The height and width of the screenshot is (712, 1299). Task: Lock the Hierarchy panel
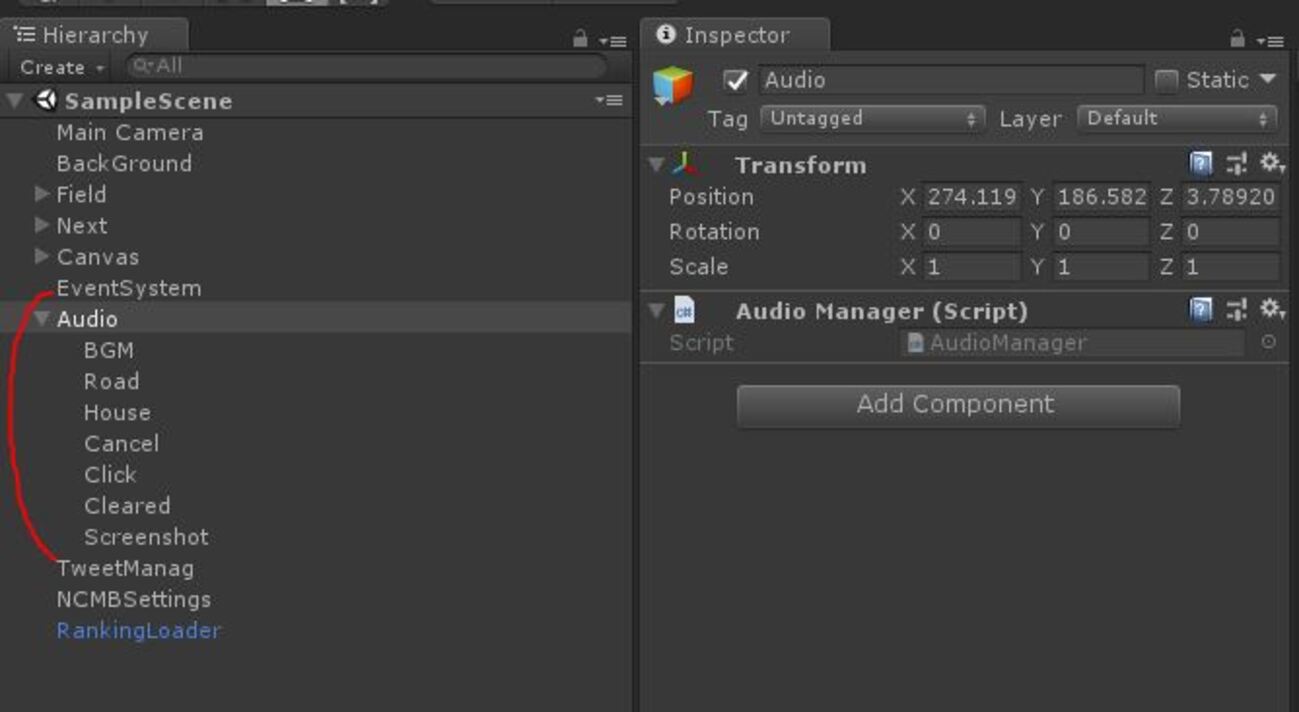click(580, 39)
